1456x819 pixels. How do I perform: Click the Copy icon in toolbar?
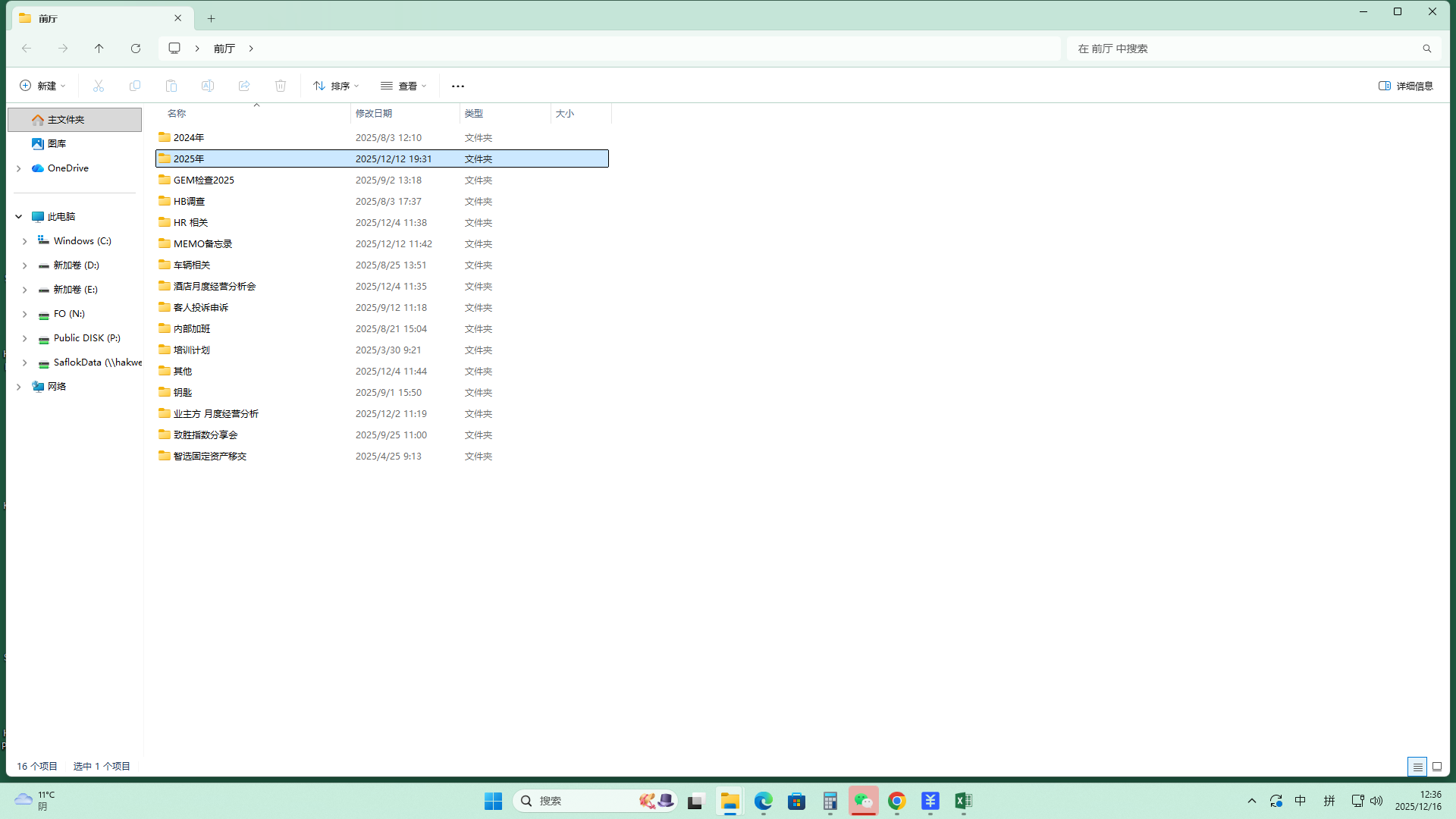pos(135,86)
